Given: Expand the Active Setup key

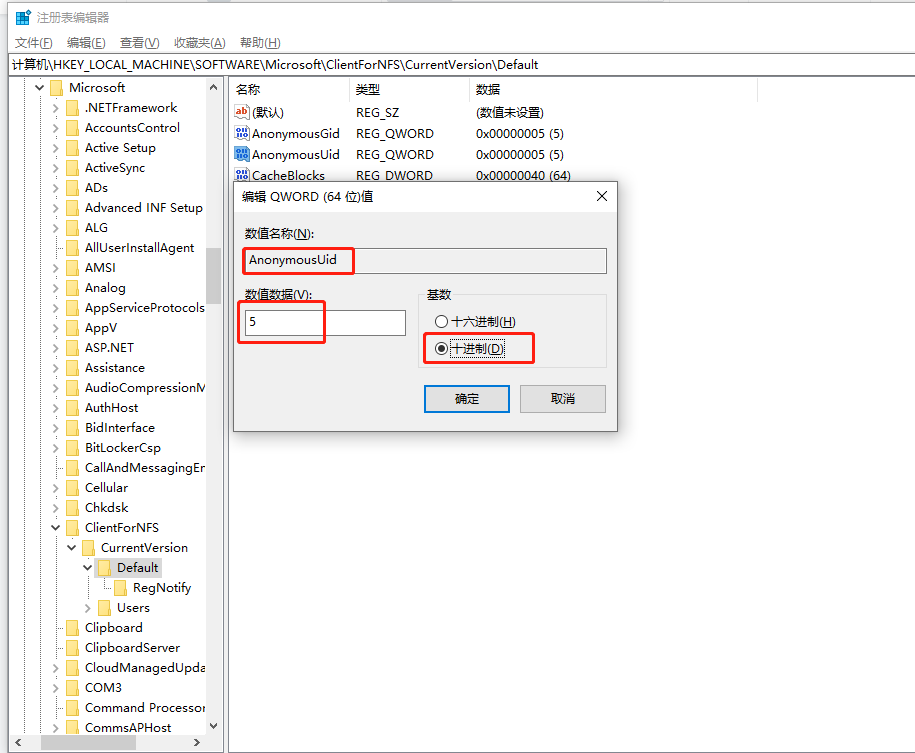Looking at the screenshot, I should (55, 148).
